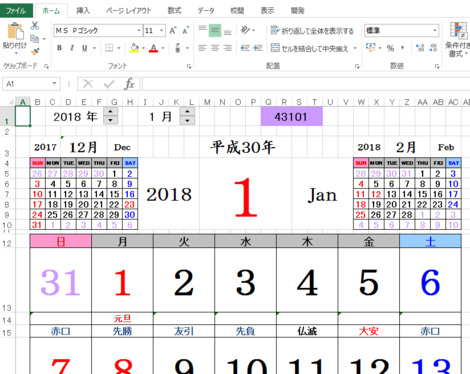
Task: Click the Format Painter brush icon
Action: pyautogui.click(x=35, y=51)
